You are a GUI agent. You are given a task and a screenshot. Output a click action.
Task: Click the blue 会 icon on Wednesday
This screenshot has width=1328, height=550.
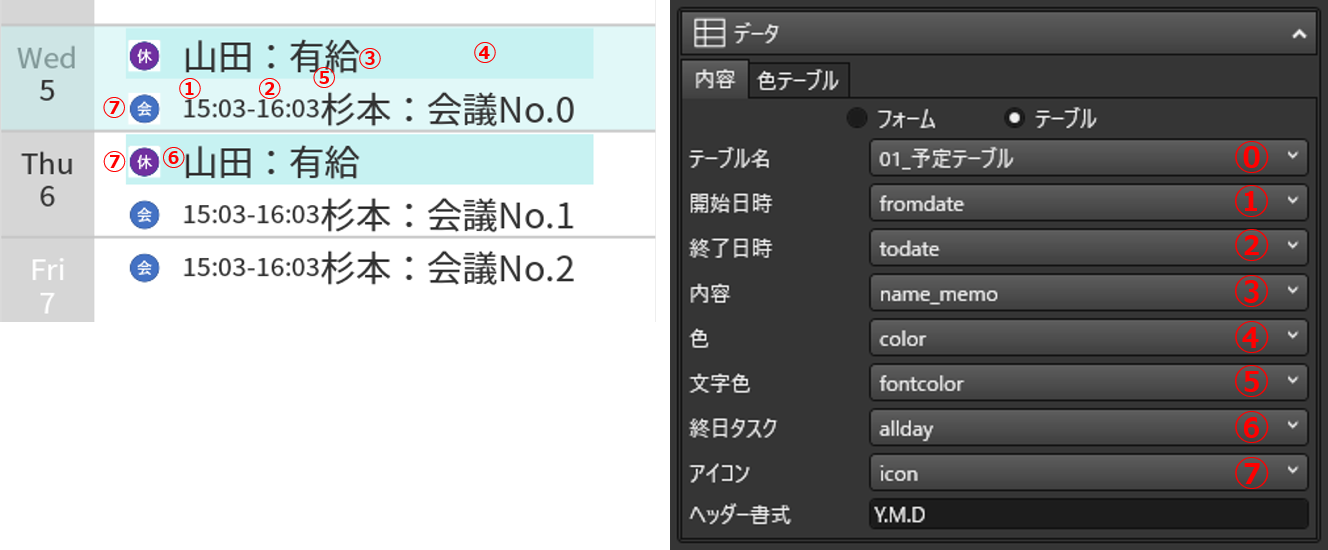[x=144, y=109]
